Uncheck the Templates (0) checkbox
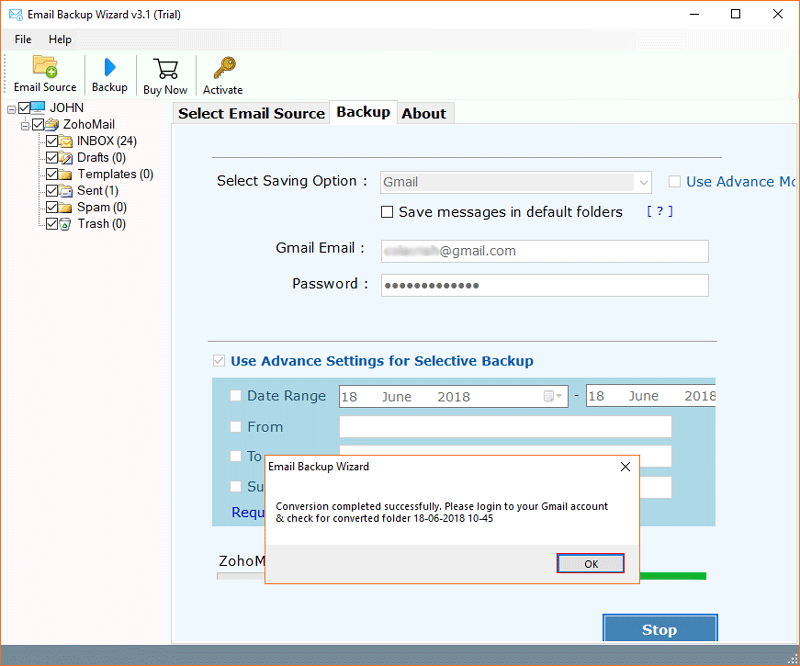Viewport: 800px width, 666px height. pyautogui.click(x=52, y=174)
